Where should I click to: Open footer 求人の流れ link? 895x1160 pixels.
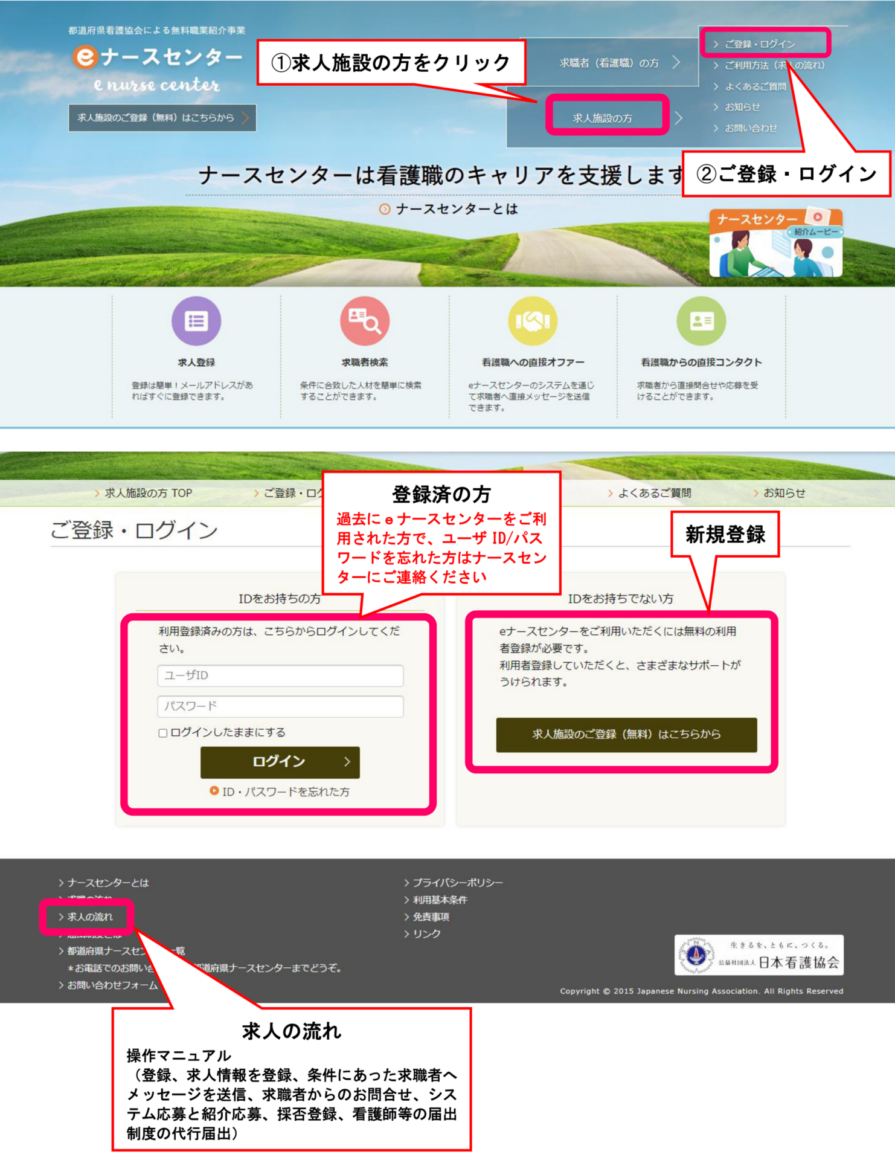point(86,917)
